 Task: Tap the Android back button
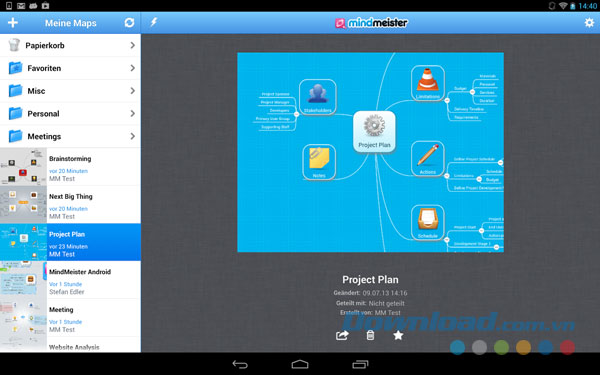[x=240, y=364]
